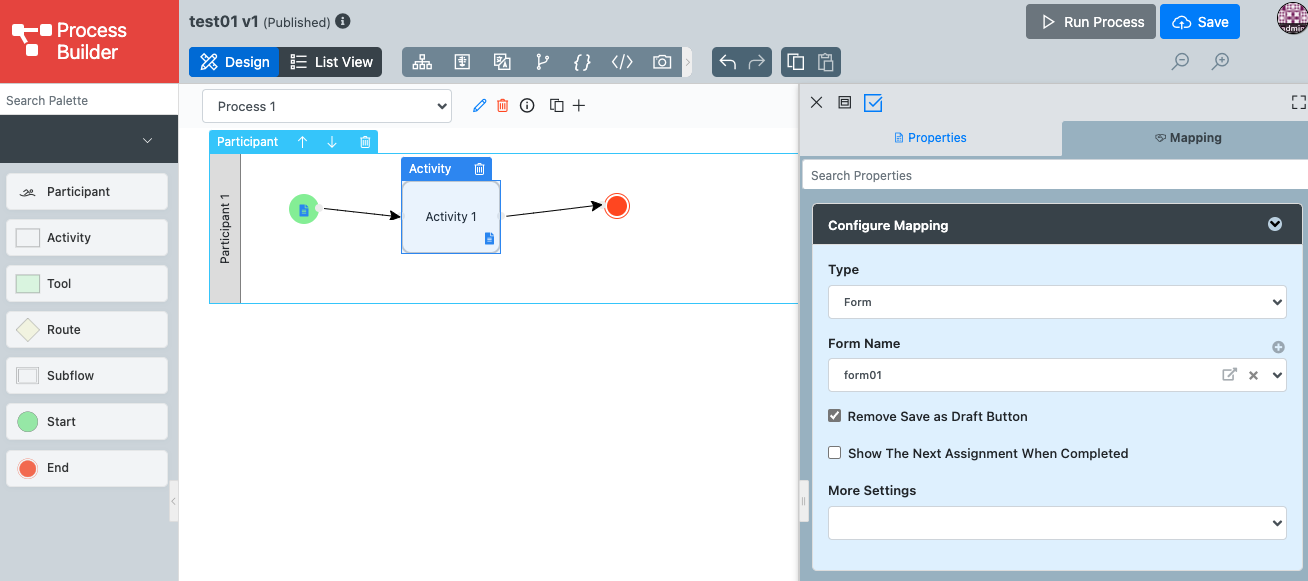Click the blue Save button

(1200, 22)
